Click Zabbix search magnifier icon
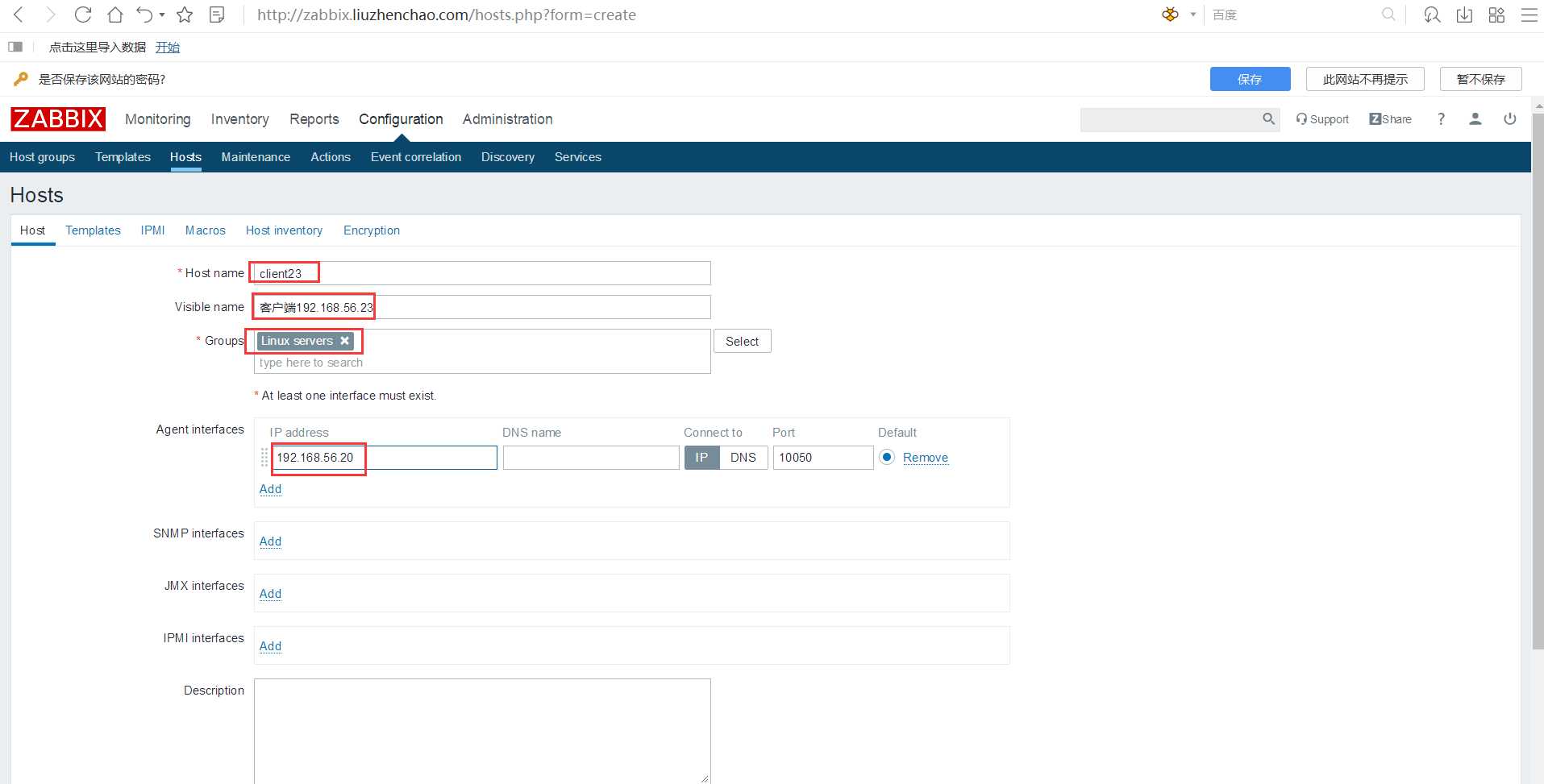 click(x=1268, y=119)
